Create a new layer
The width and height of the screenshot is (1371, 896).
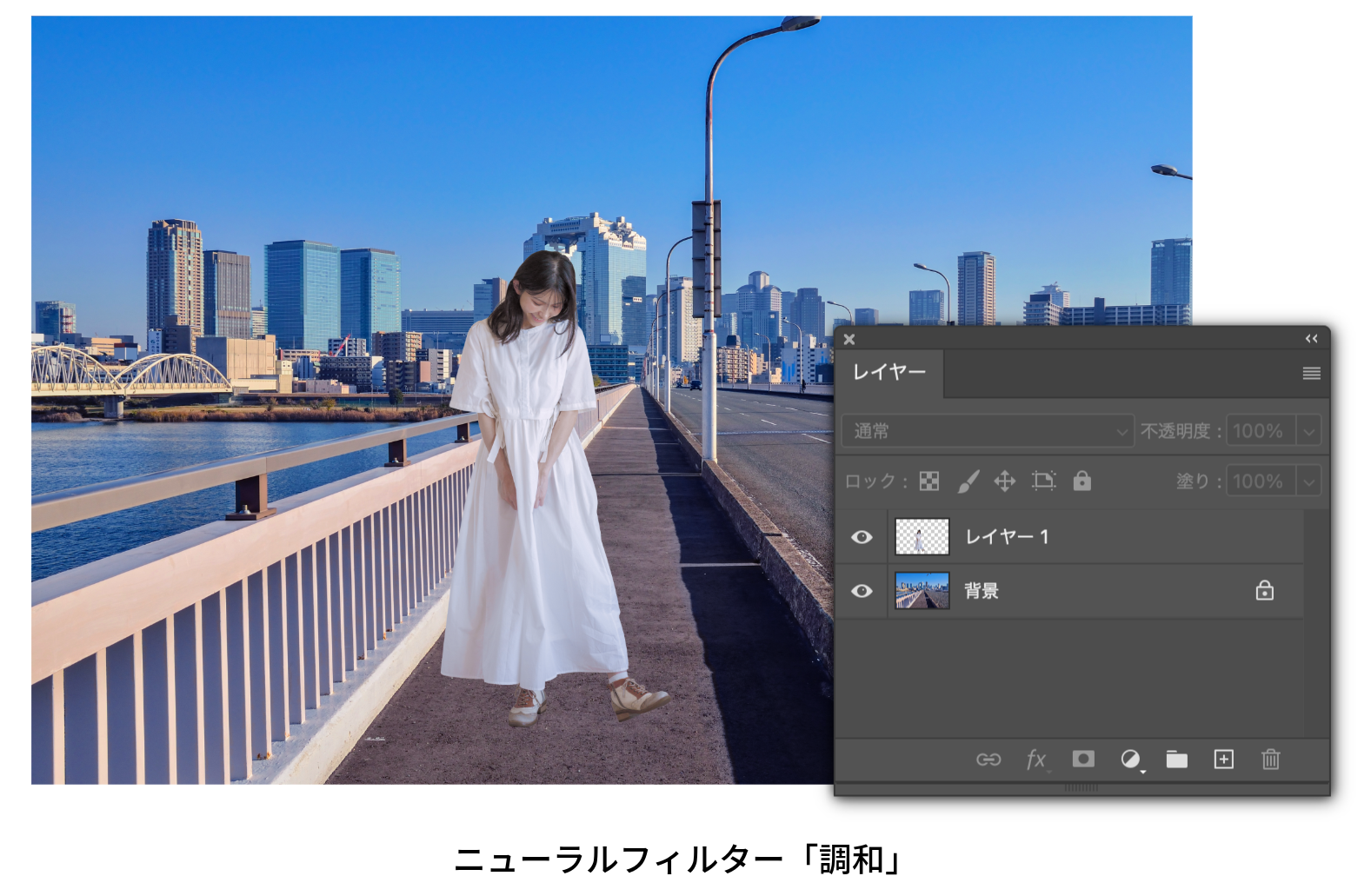[1223, 760]
